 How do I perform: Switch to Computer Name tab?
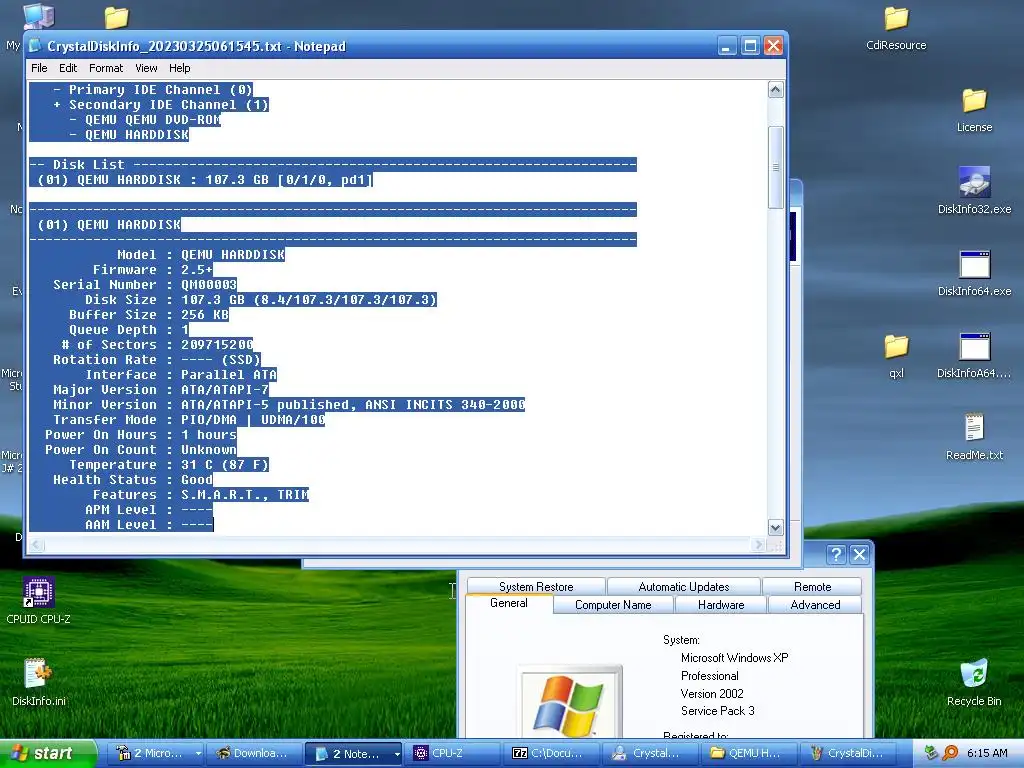tap(613, 605)
